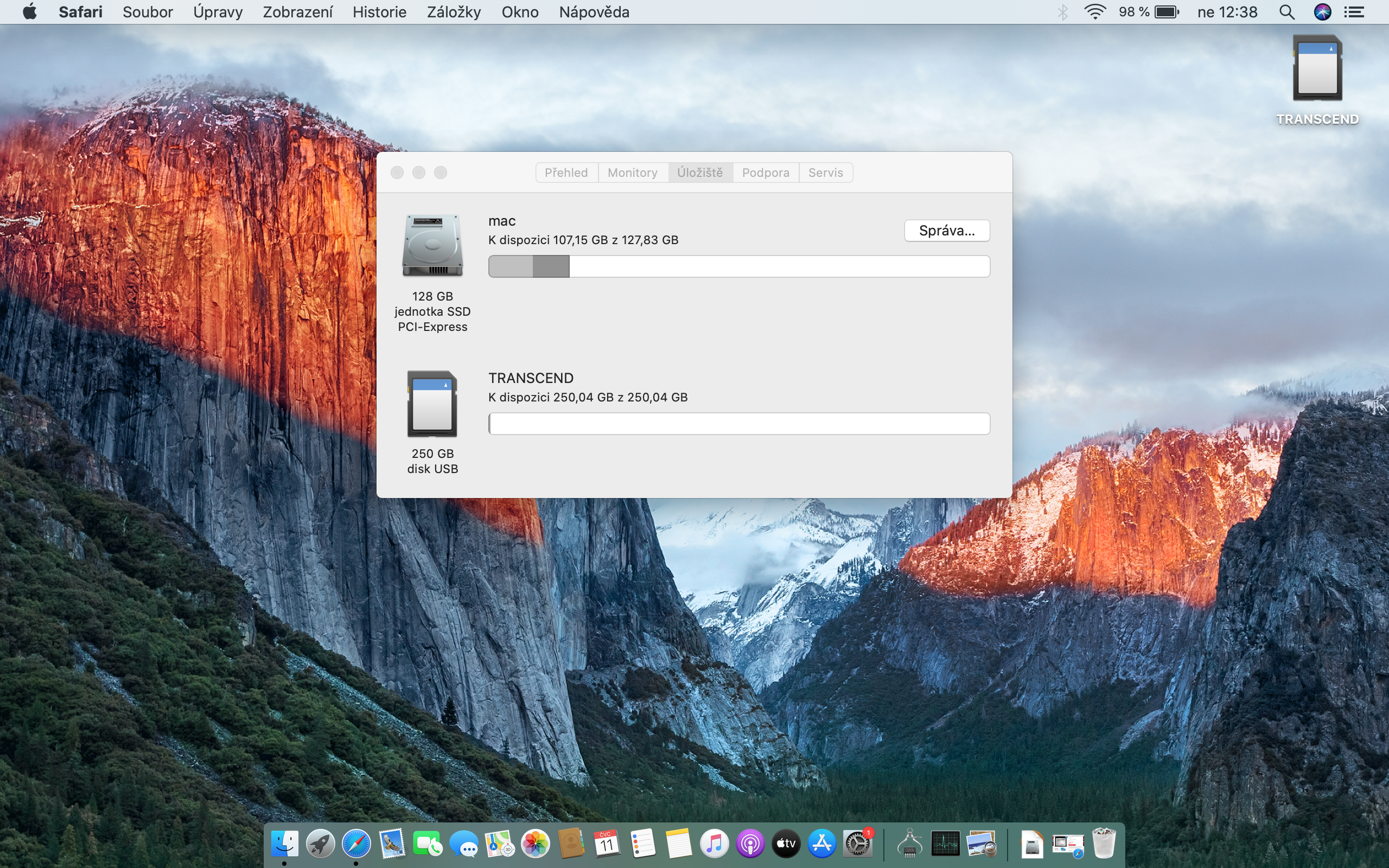The width and height of the screenshot is (1389, 868).
Task: Open the Záložky menu
Action: [454, 12]
